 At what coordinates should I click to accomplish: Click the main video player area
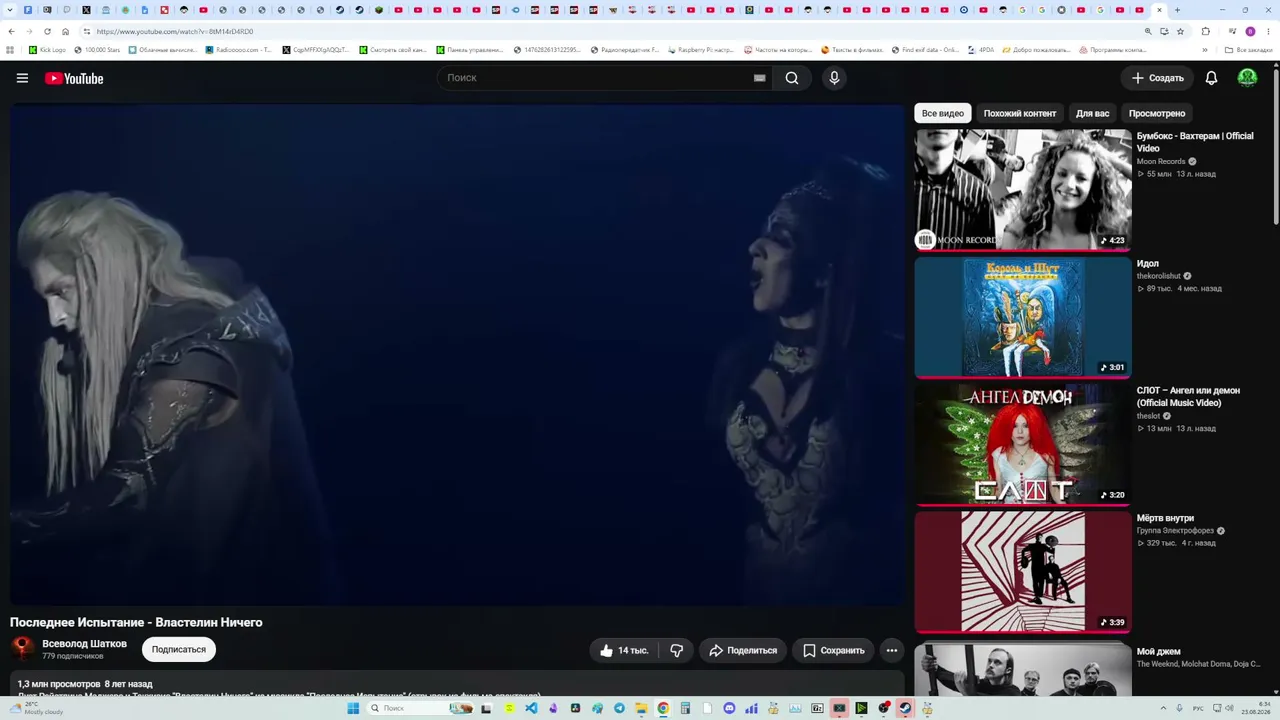click(x=457, y=354)
